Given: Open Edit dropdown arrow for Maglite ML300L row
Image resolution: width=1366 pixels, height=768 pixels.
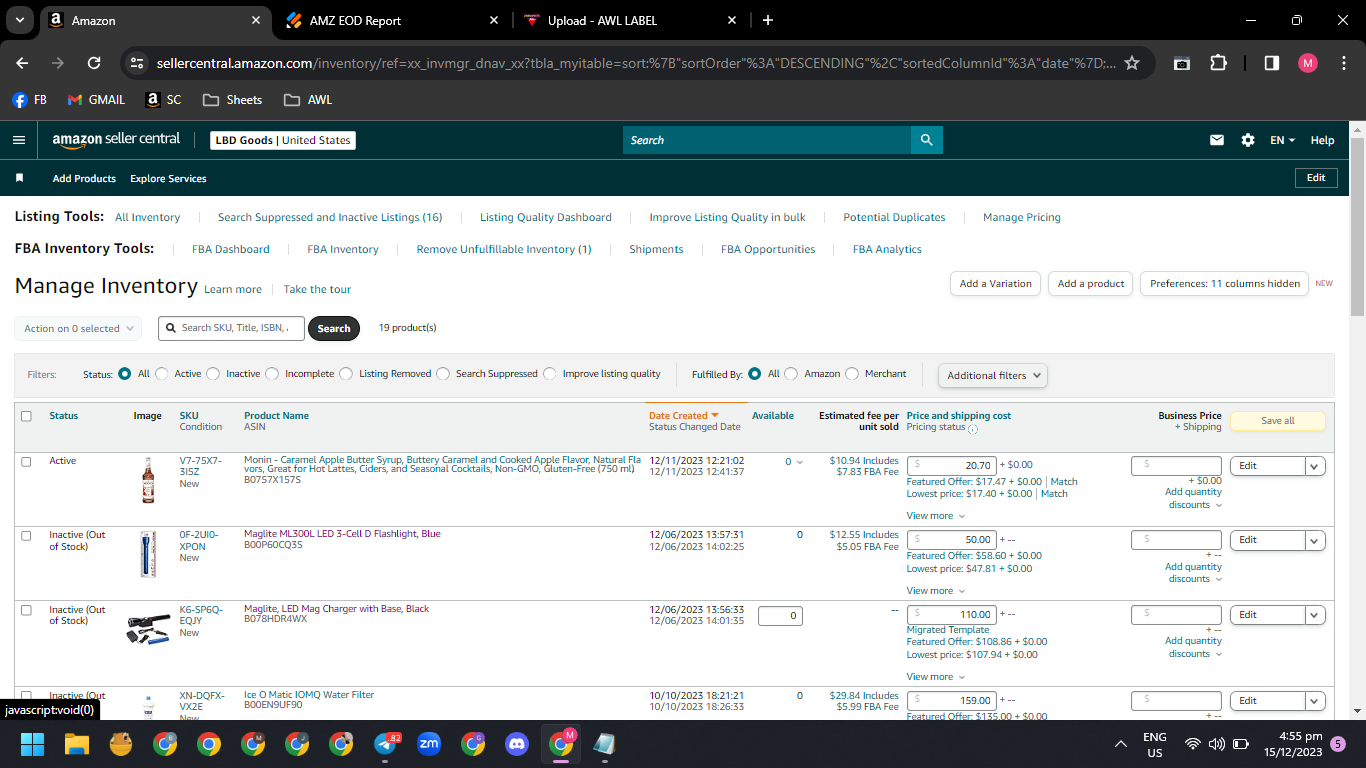Looking at the screenshot, I should [1315, 540].
